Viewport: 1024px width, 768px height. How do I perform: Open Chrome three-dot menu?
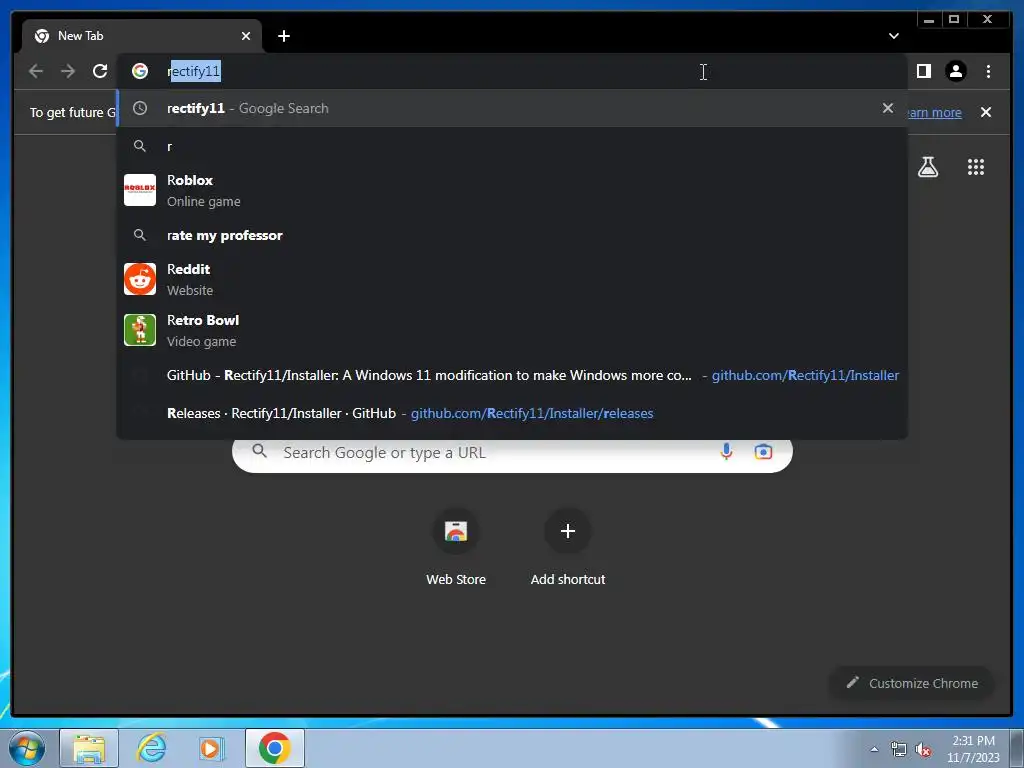tap(988, 71)
